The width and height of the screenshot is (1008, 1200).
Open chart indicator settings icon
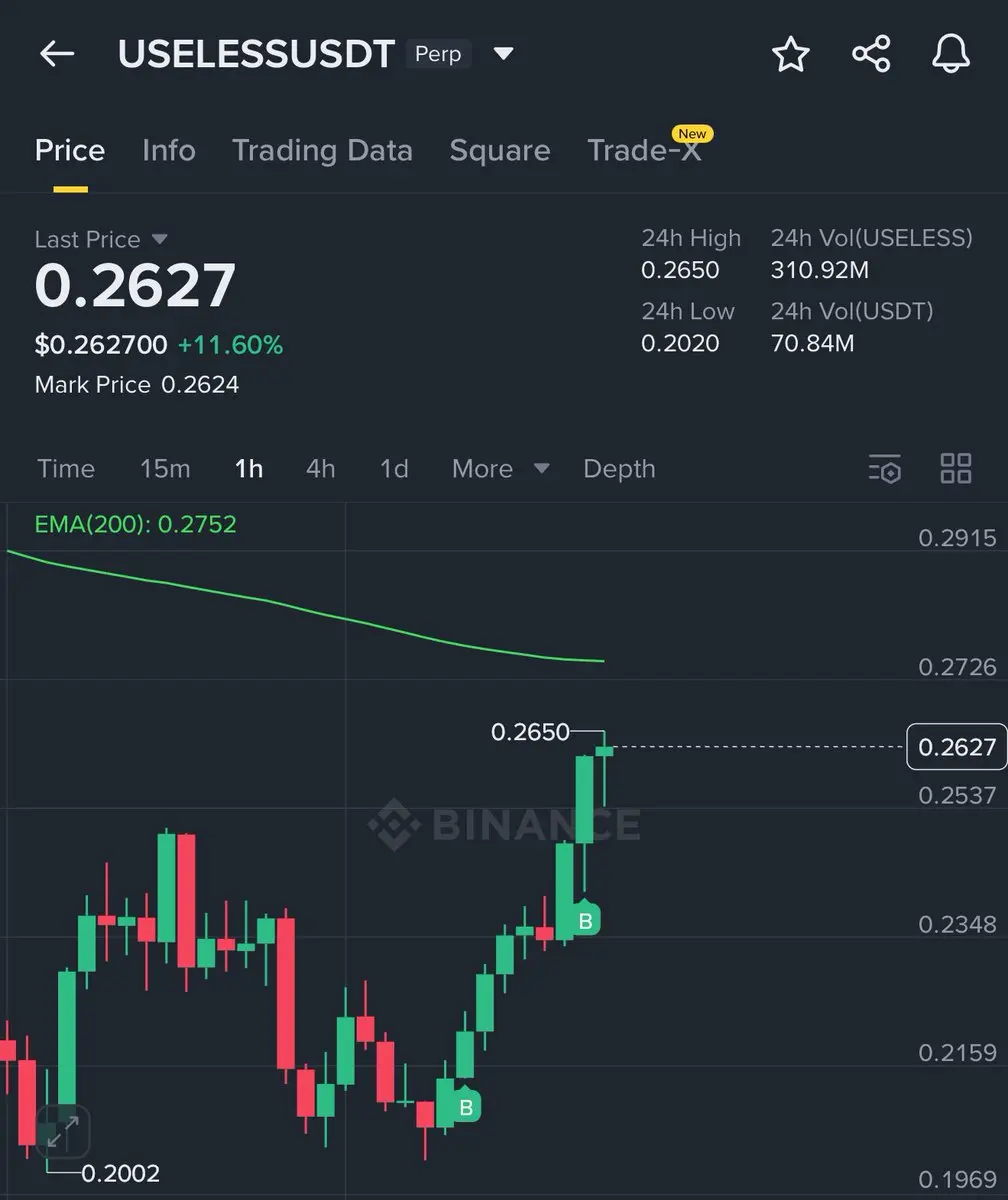coord(885,468)
